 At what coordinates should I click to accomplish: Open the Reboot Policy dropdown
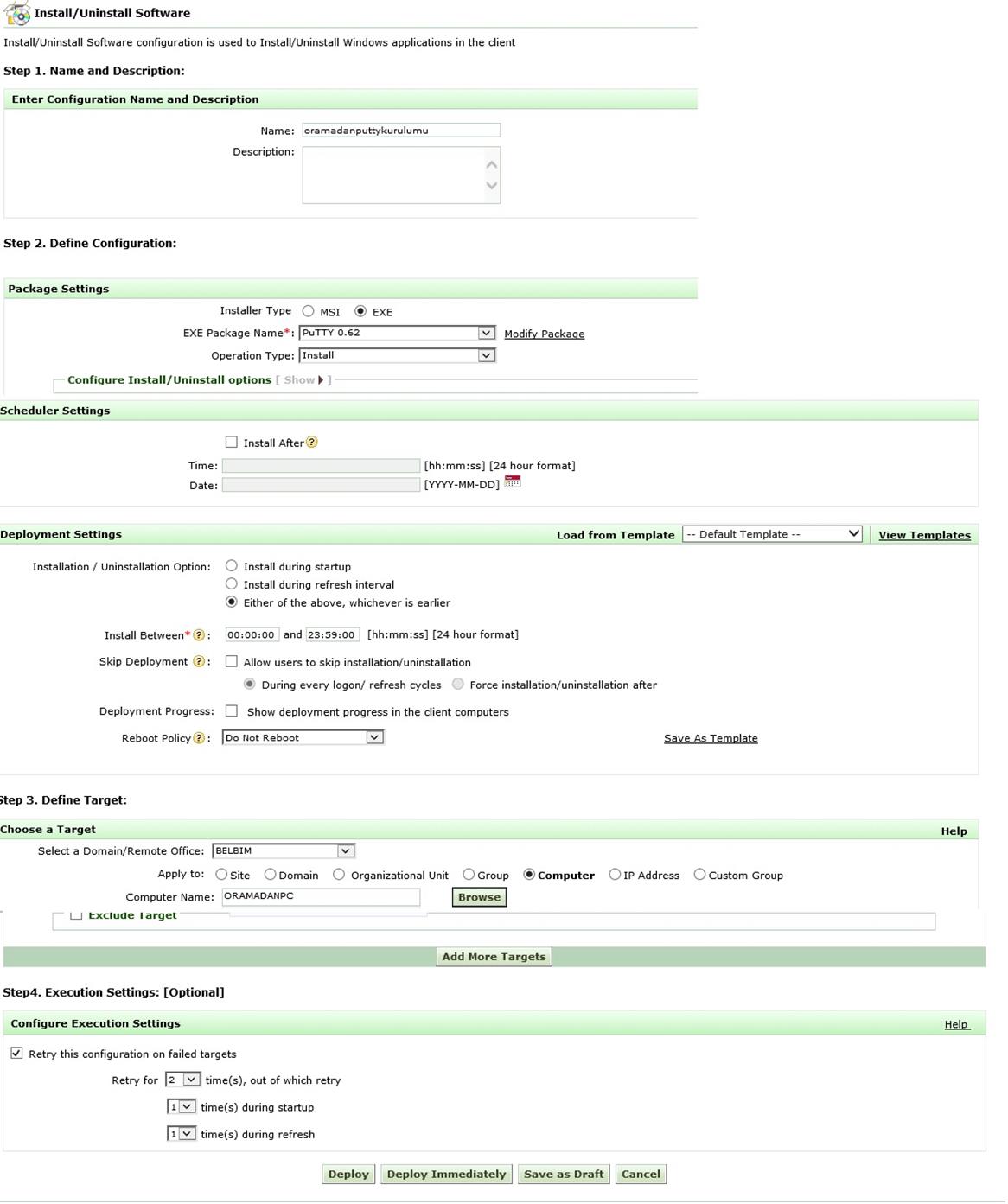[x=303, y=737]
